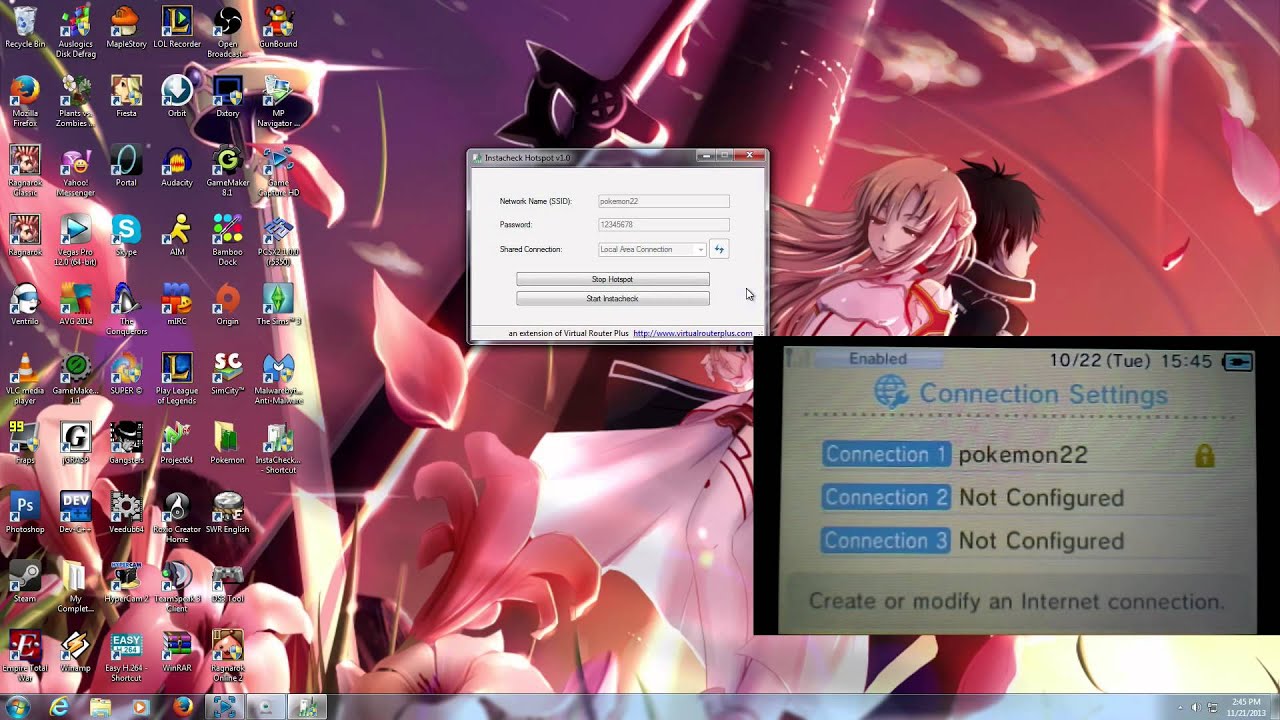The image size is (1280, 720).
Task: Select the SimCity desktop icon
Action: pos(227,373)
